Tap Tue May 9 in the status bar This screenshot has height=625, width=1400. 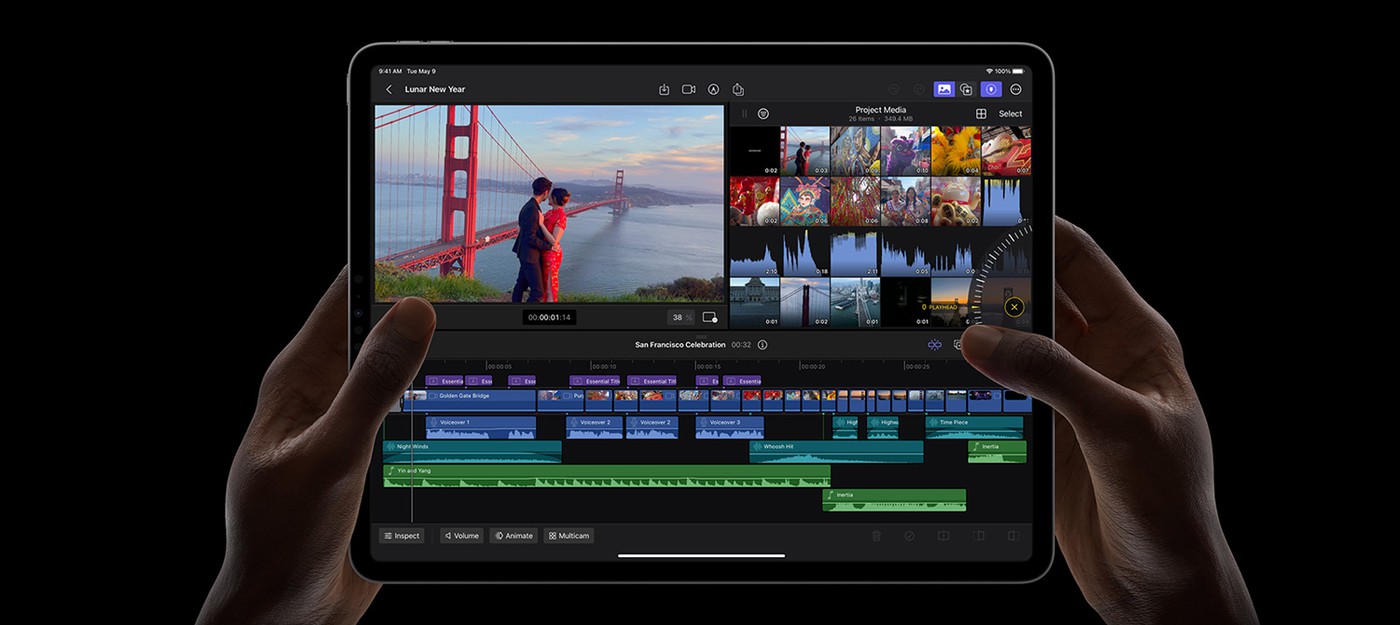click(x=420, y=71)
